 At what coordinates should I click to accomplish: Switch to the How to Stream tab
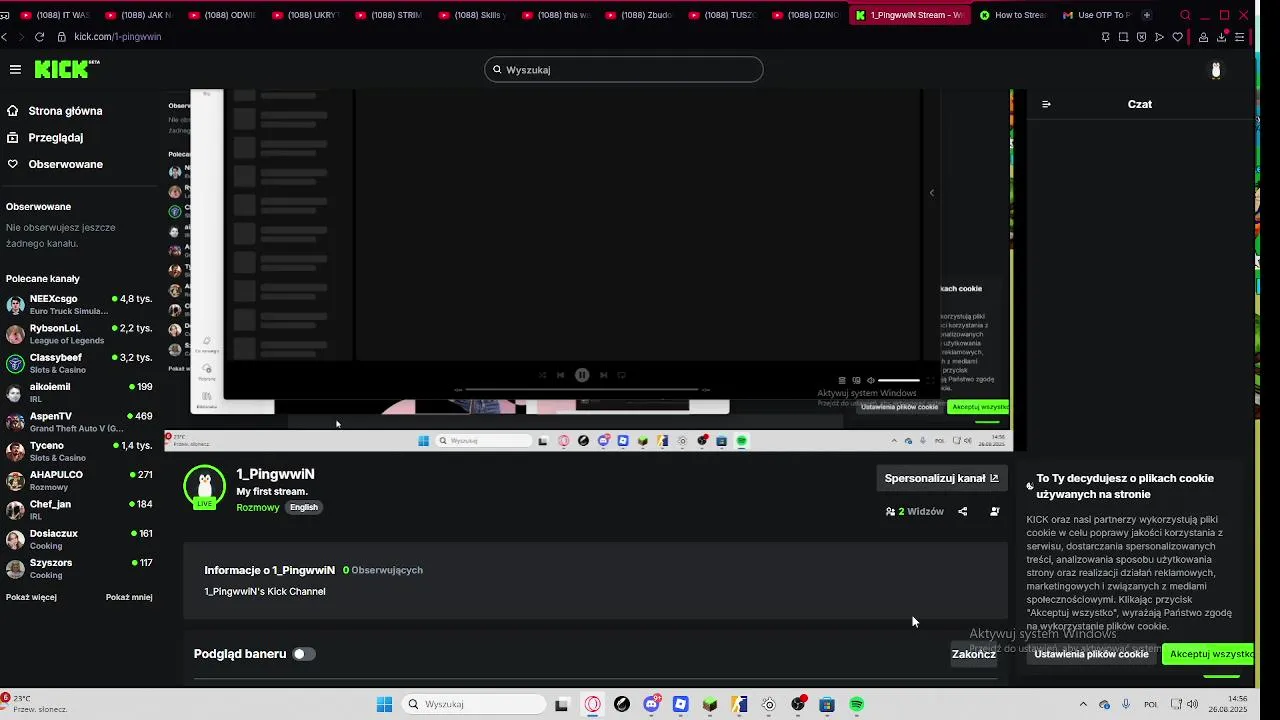tap(1012, 15)
